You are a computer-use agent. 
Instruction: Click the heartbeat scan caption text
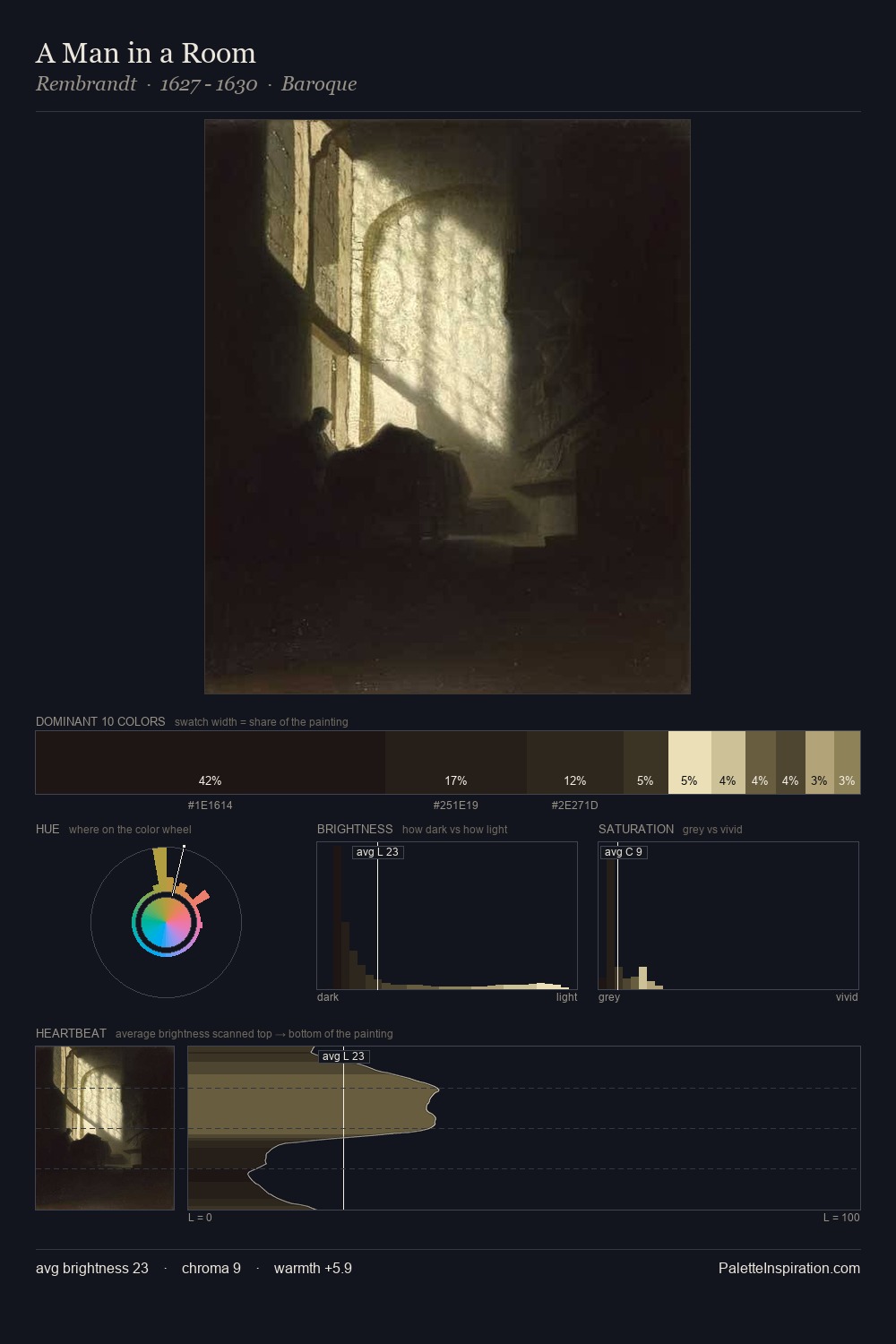[254, 1034]
